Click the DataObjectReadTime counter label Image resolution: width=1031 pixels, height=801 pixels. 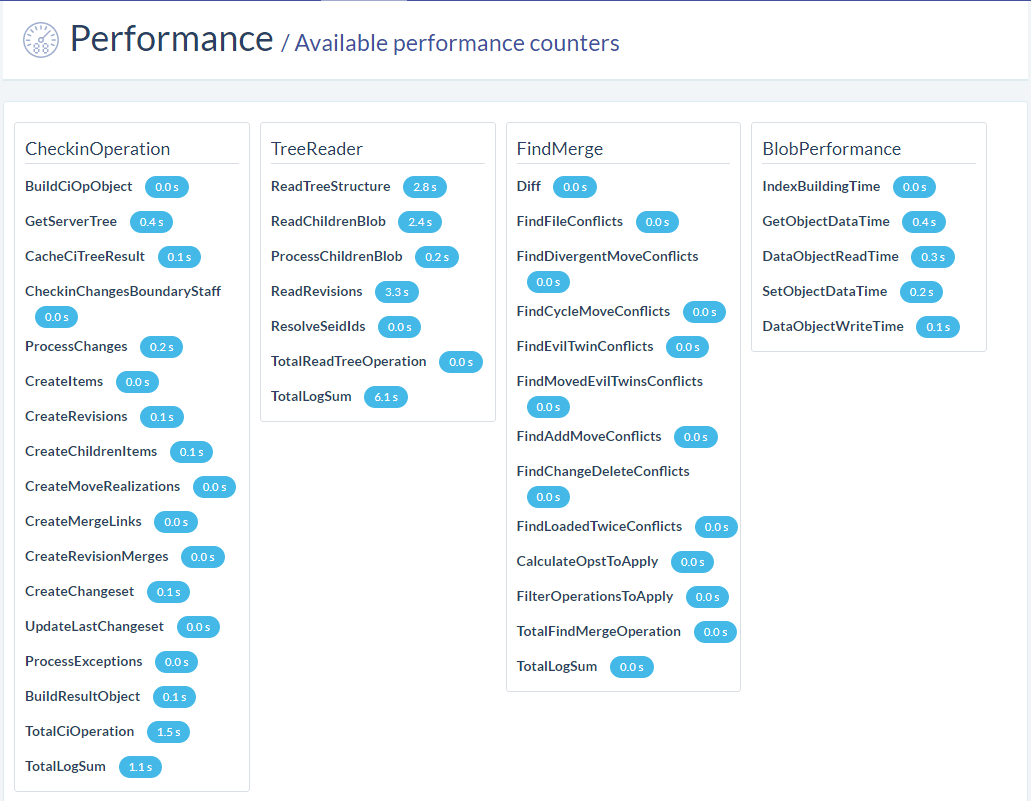(830, 256)
